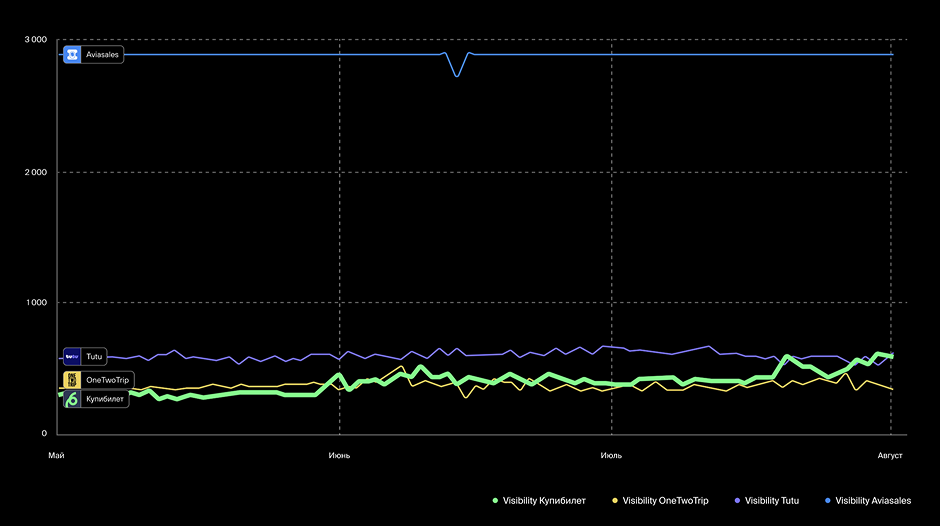The image size is (940, 526).
Task: Click the dip in the Aviasales line
Action: [457, 75]
